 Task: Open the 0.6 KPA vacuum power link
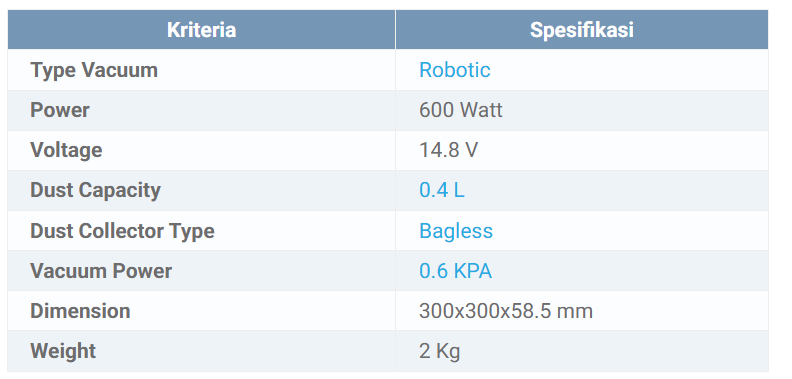tap(455, 271)
